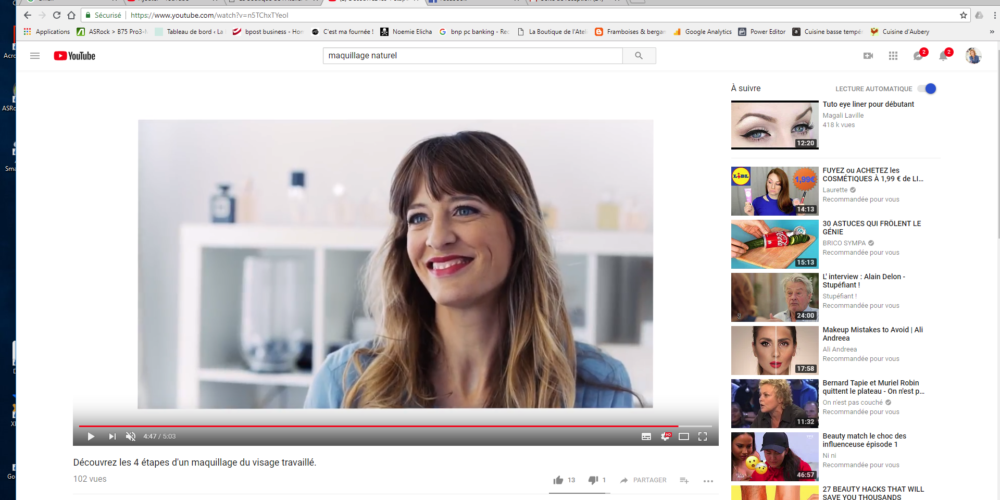Click title 'FUYEZ ou ACHETEZ les COSMÉTIQUES'
The height and width of the screenshot is (500, 1000).
pos(872,175)
